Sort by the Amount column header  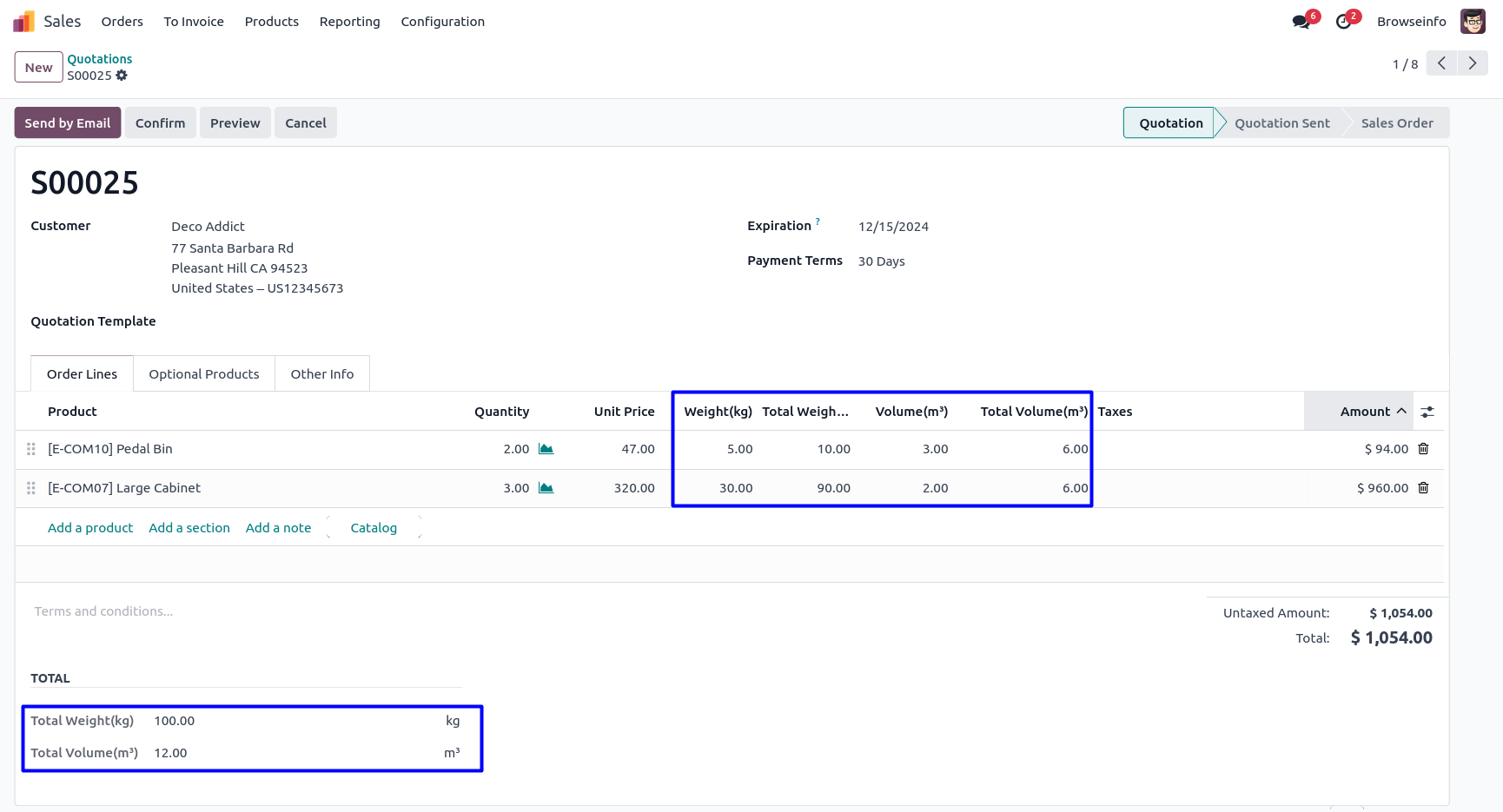(x=1365, y=412)
